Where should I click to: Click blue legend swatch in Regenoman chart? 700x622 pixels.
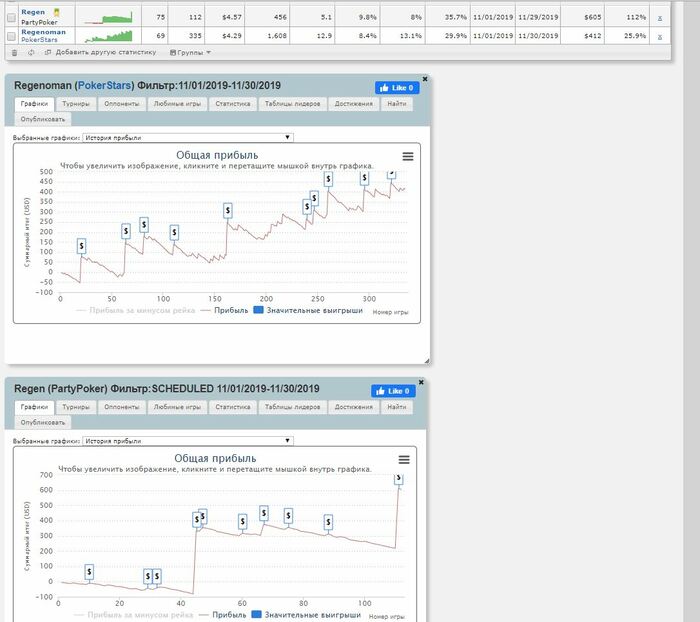(258, 310)
